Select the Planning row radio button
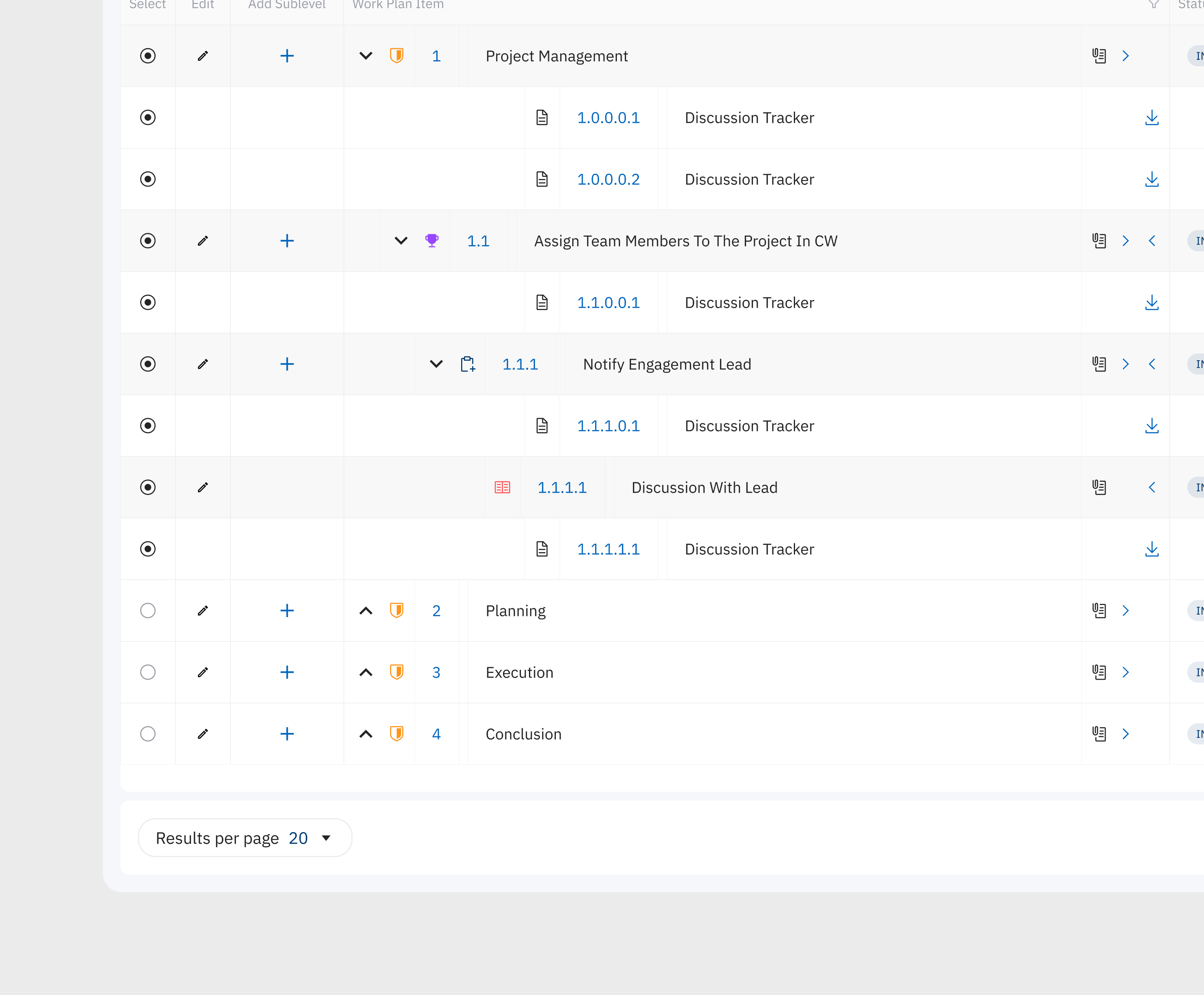The image size is (1204, 995). click(x=148, y=610)
